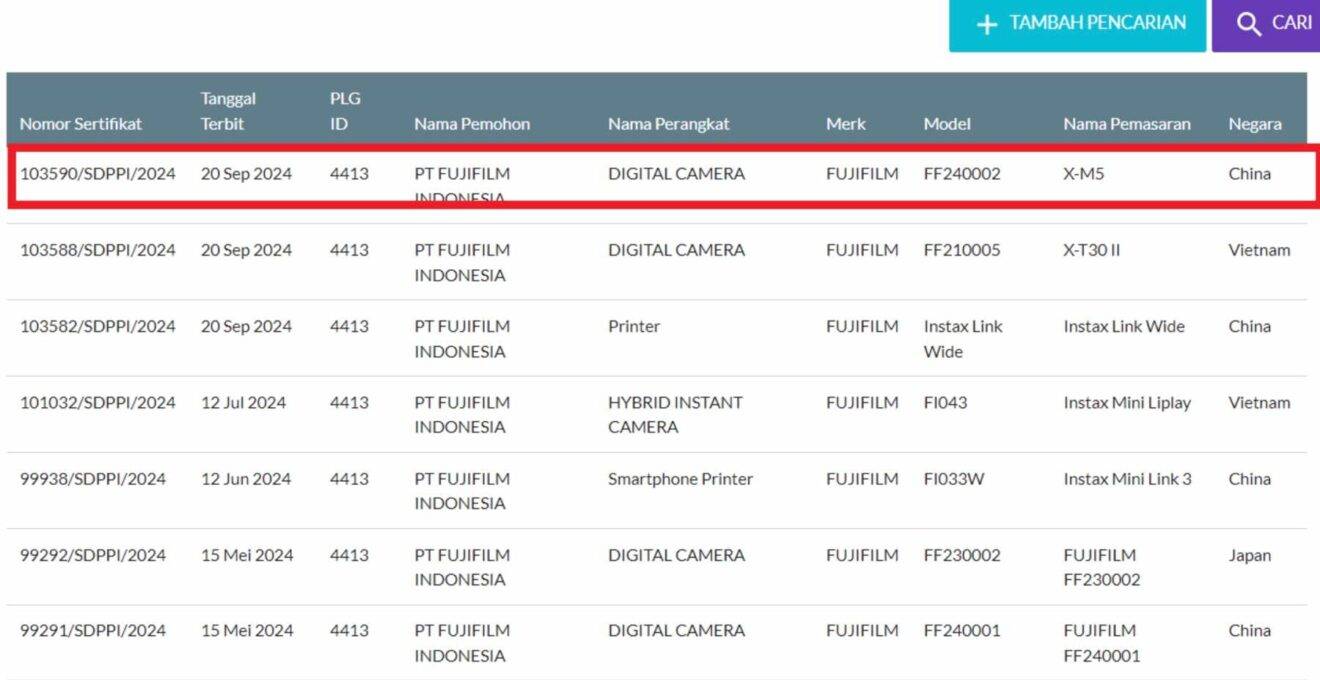Click the Nama Pemasaran column header
Viewport: 1320px width, 680px height.
[1127, 124]
